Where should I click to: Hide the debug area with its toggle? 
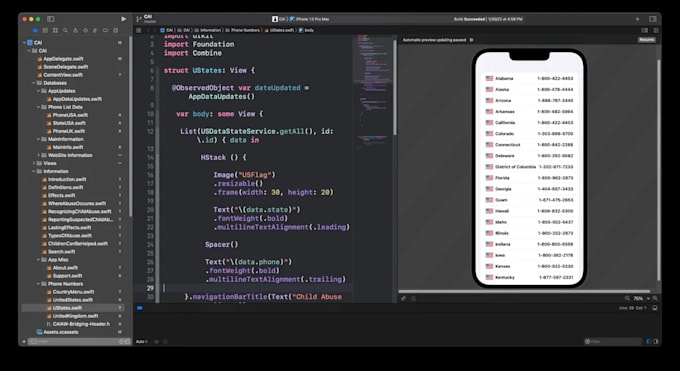(x=655, y=308)
